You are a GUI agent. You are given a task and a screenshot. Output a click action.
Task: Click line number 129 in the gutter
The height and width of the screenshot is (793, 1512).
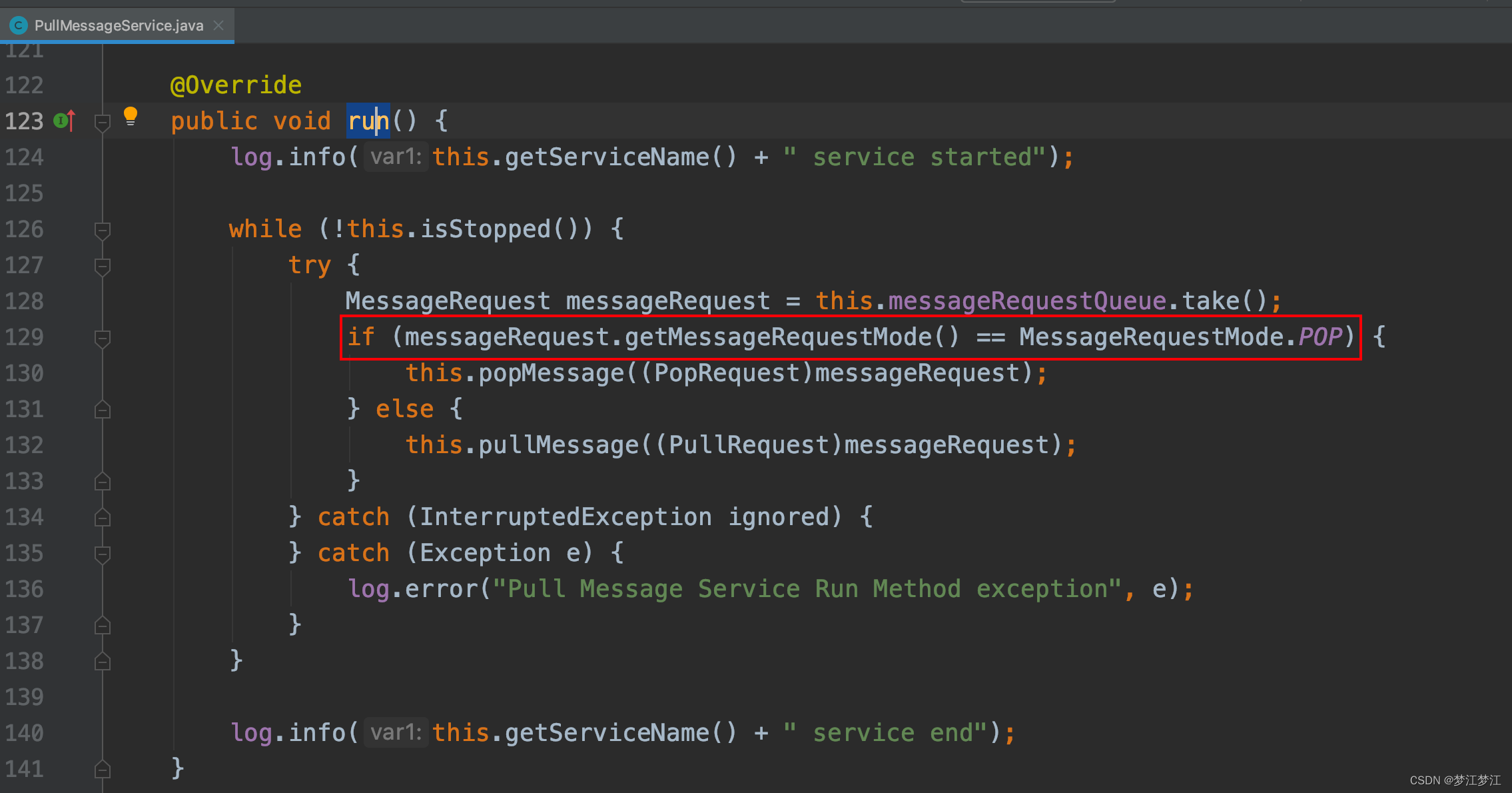[24, 337]
